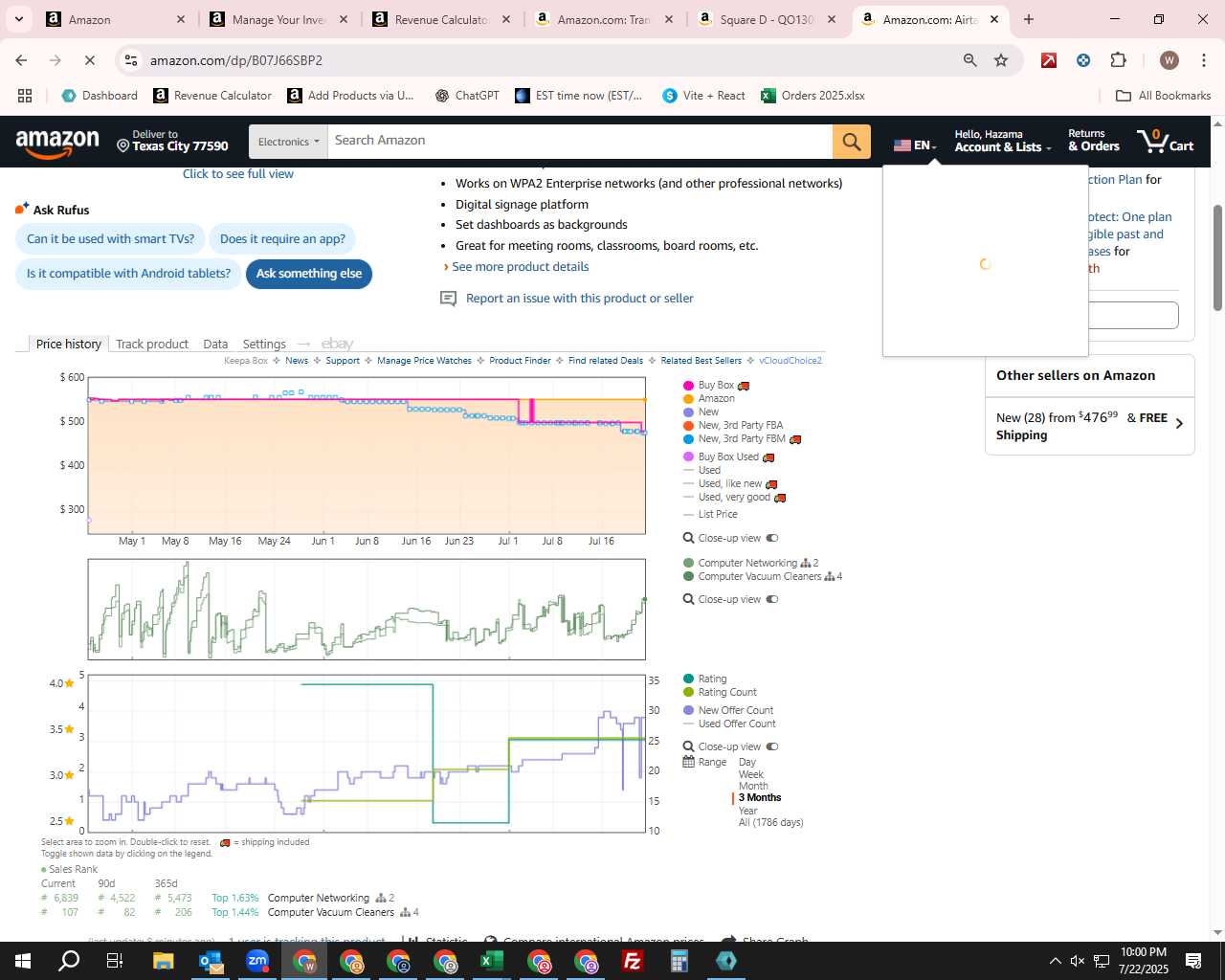Go back with the browser back arrow

tap(21, 60)
